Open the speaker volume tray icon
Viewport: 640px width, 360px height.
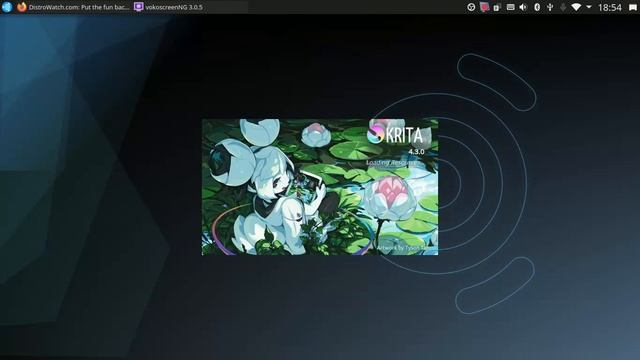click(x=523, y=7)
